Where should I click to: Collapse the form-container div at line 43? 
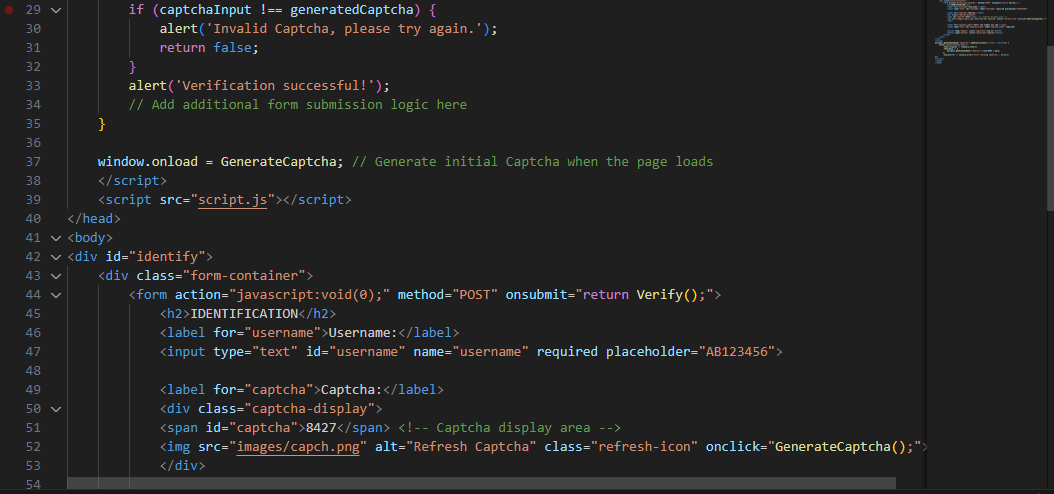coord(55,276)
